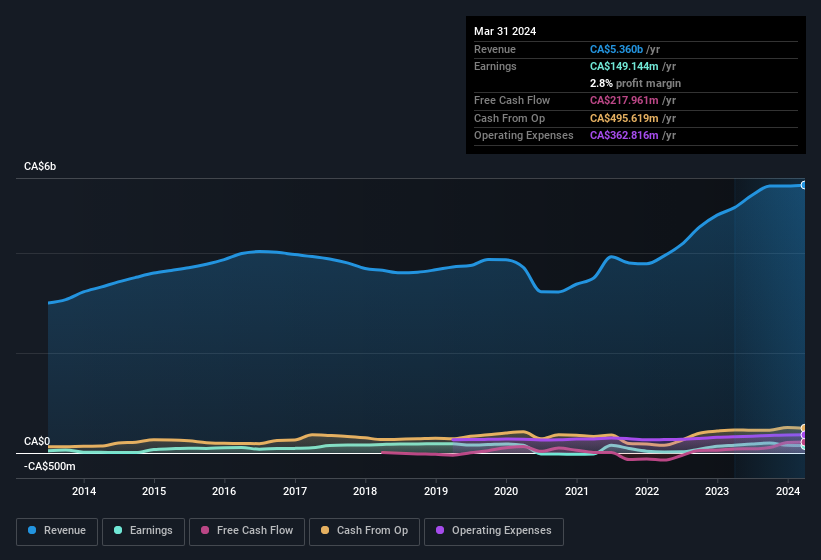Click the 2017 x-axis label
This screenshot has width=821, height=560.
pos(295,491)
